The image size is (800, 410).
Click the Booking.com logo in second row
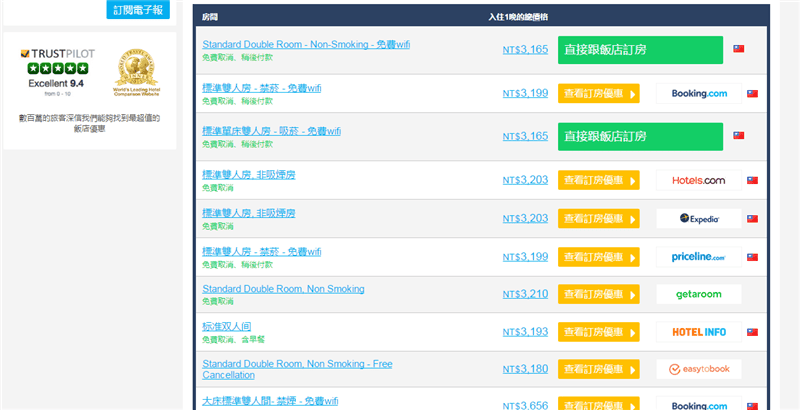(699, 94)
